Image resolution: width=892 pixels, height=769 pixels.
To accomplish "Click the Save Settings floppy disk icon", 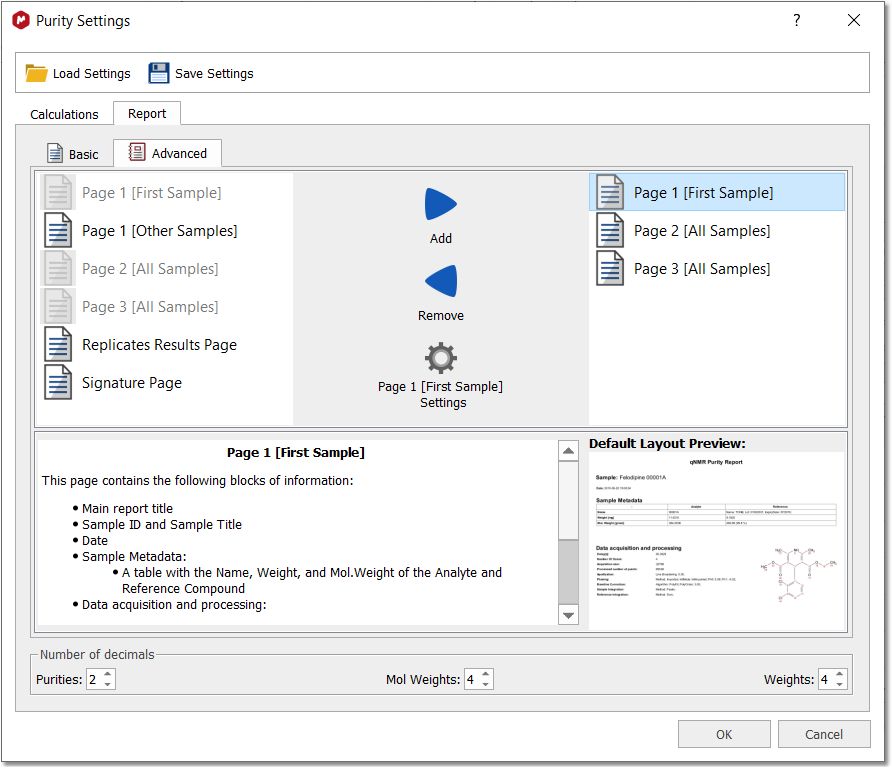I will click(159, 73).
